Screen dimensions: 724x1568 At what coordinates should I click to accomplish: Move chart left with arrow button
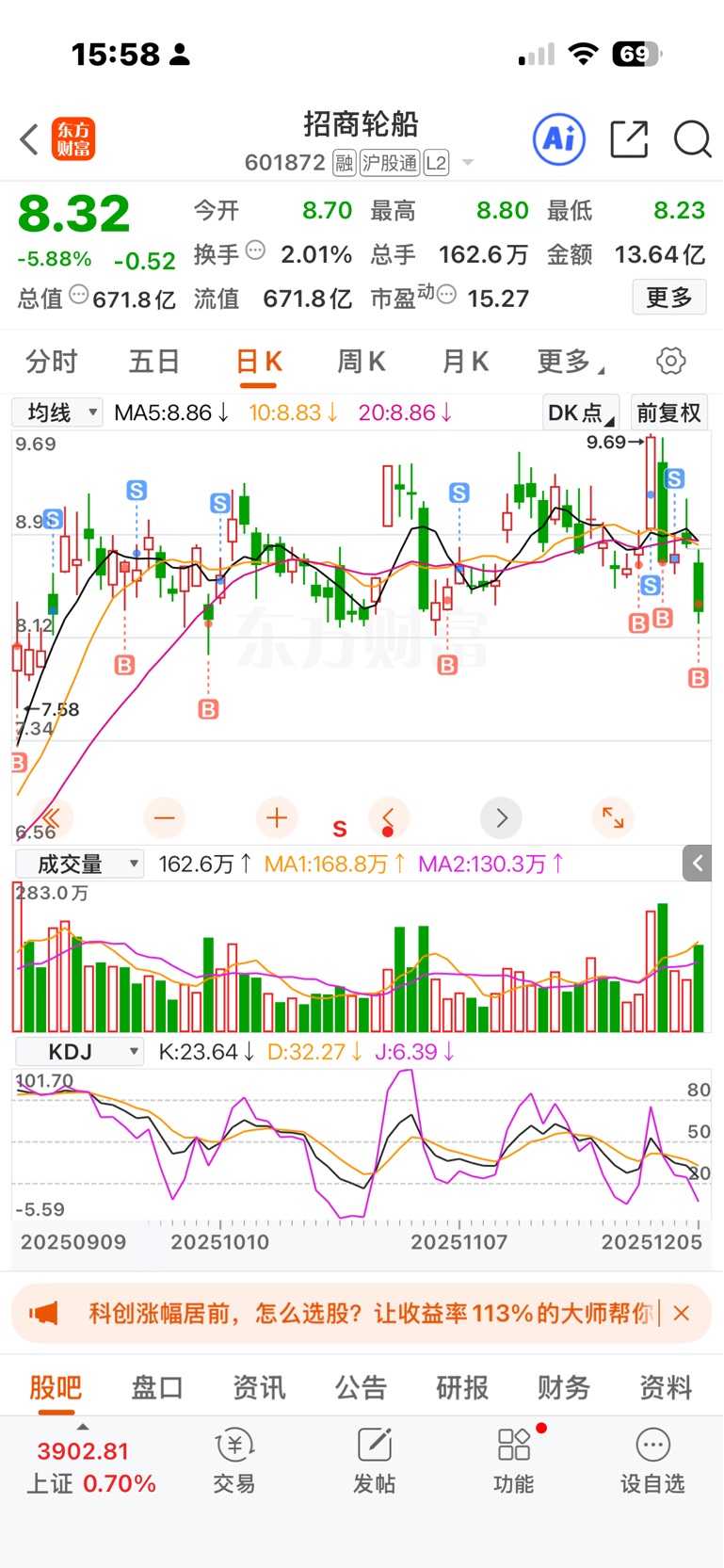pos(388,817)
